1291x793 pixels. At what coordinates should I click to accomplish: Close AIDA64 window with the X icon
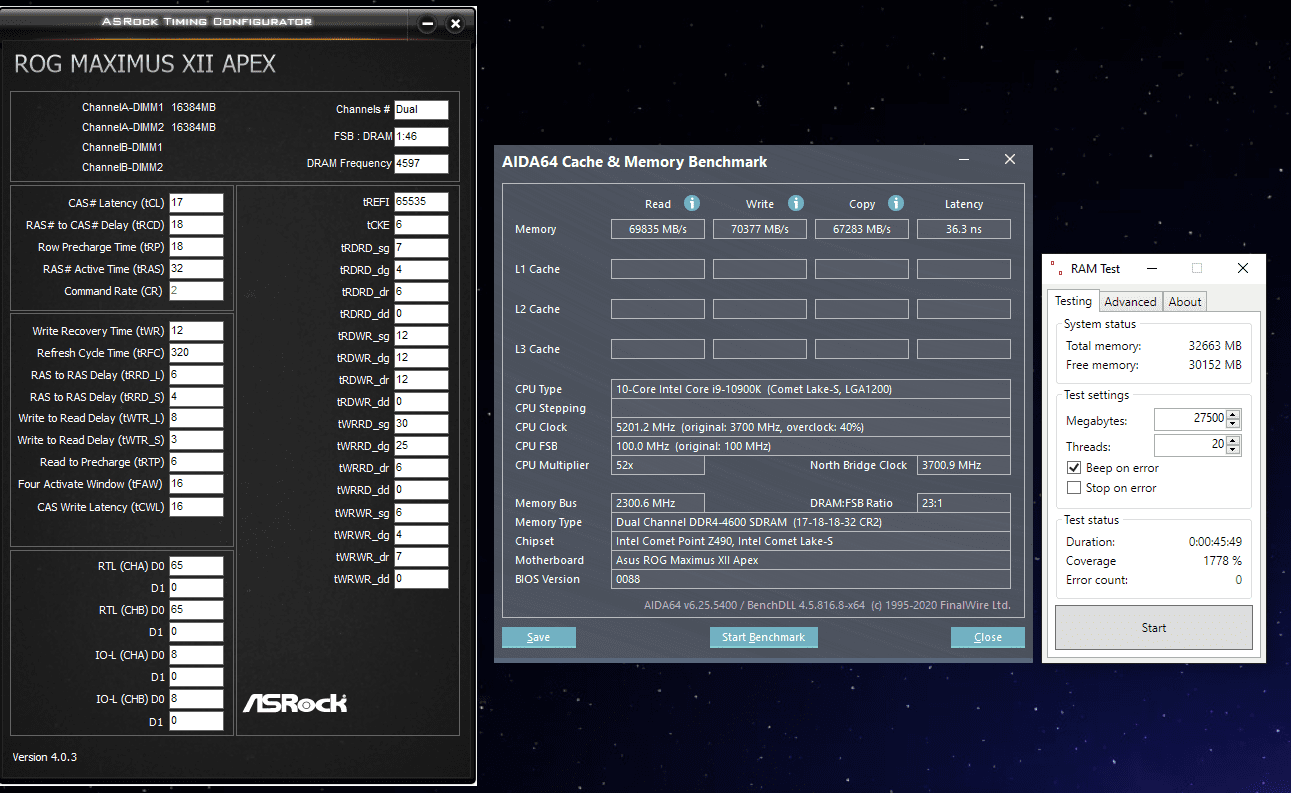coord(1010,160)
